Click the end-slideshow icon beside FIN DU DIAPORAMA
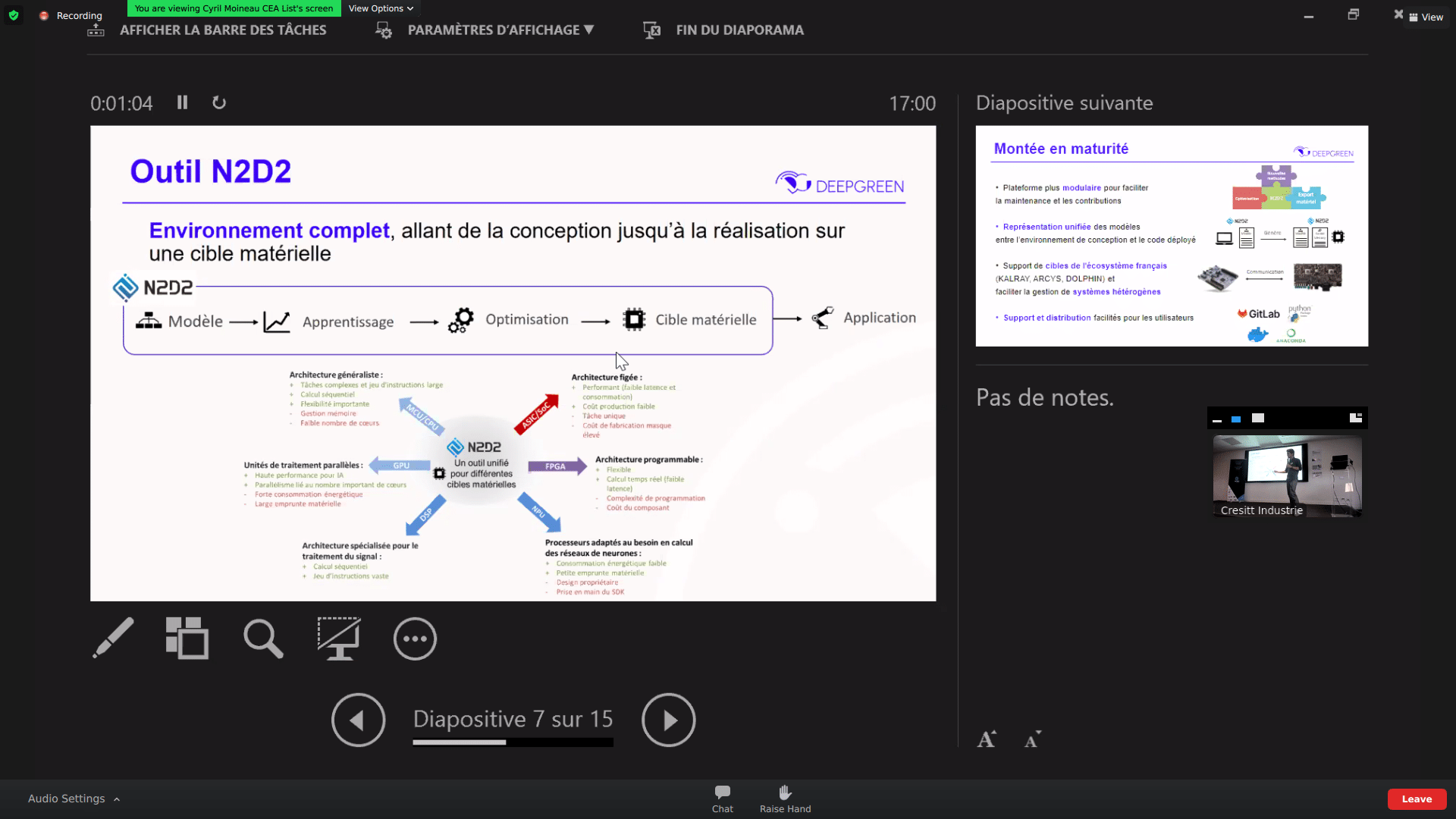 click(x=651, y=30)
